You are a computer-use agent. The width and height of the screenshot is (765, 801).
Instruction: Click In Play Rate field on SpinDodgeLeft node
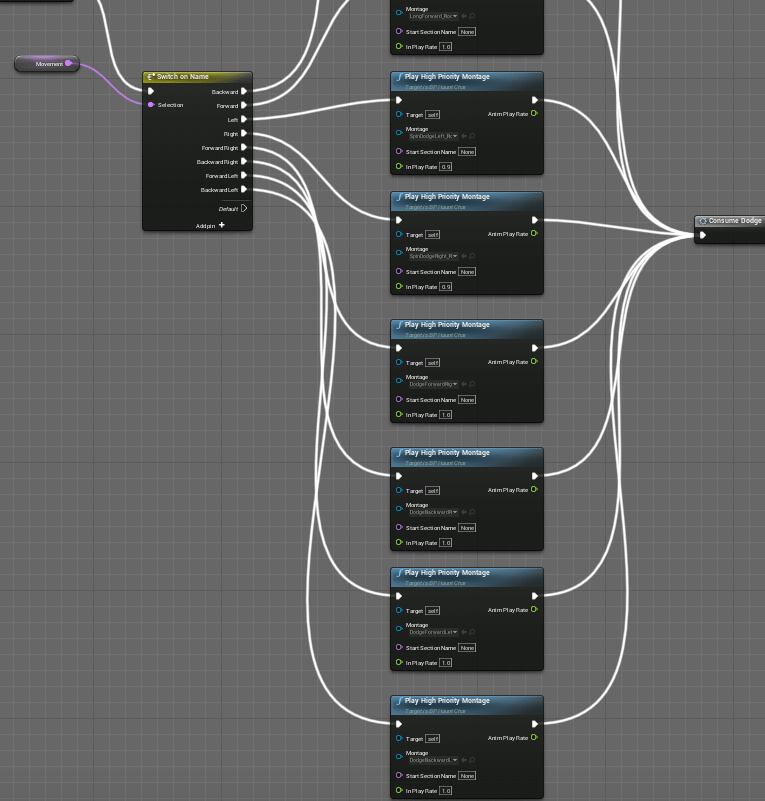click(445, 167)
